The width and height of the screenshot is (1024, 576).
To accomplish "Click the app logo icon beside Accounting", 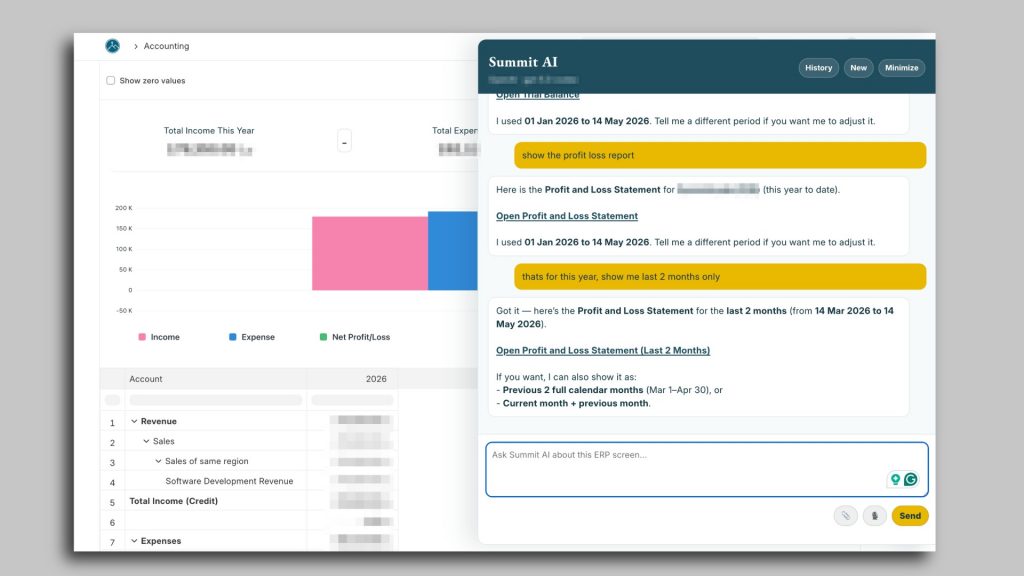I will (112, 46).
